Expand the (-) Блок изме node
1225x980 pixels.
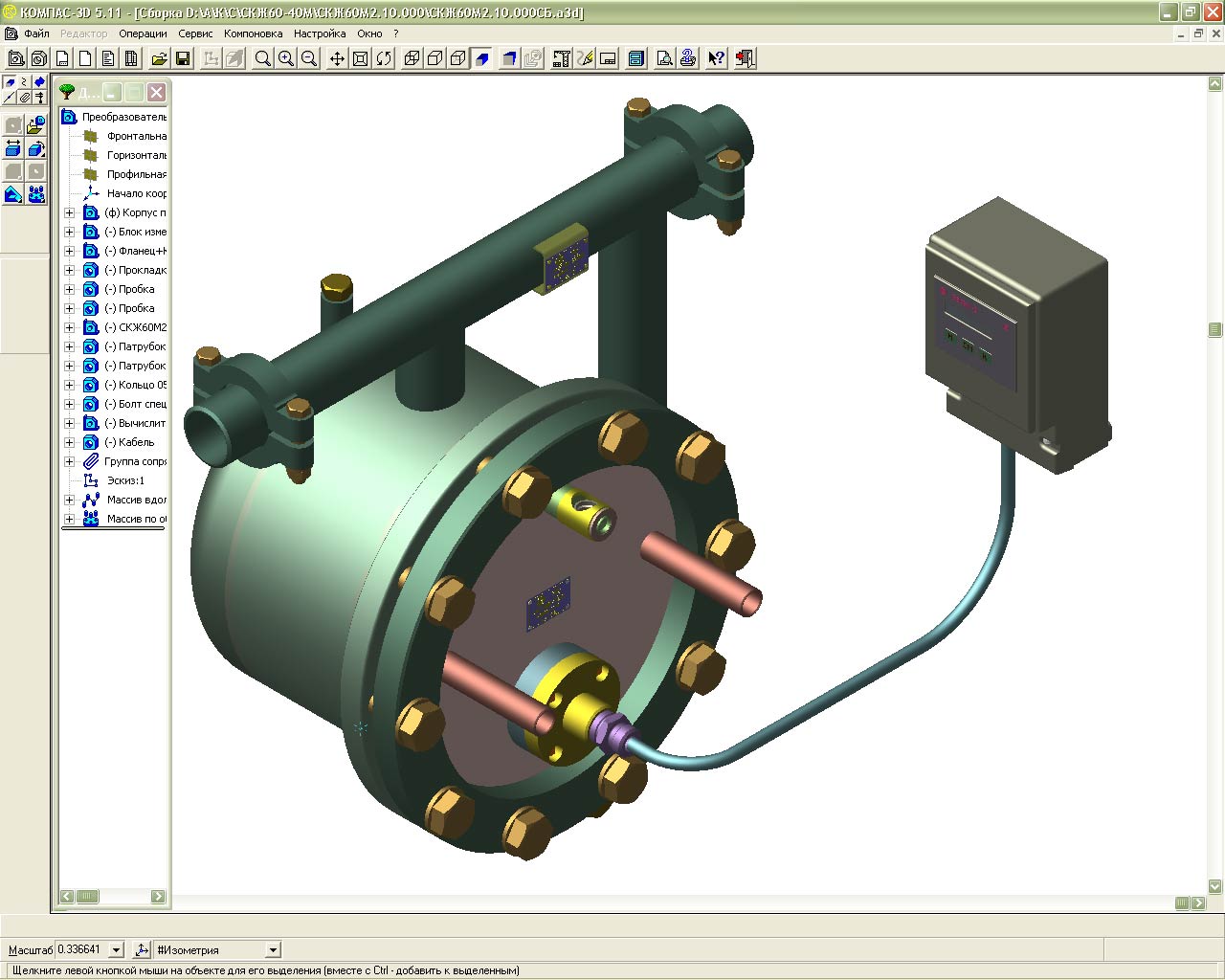69,232
